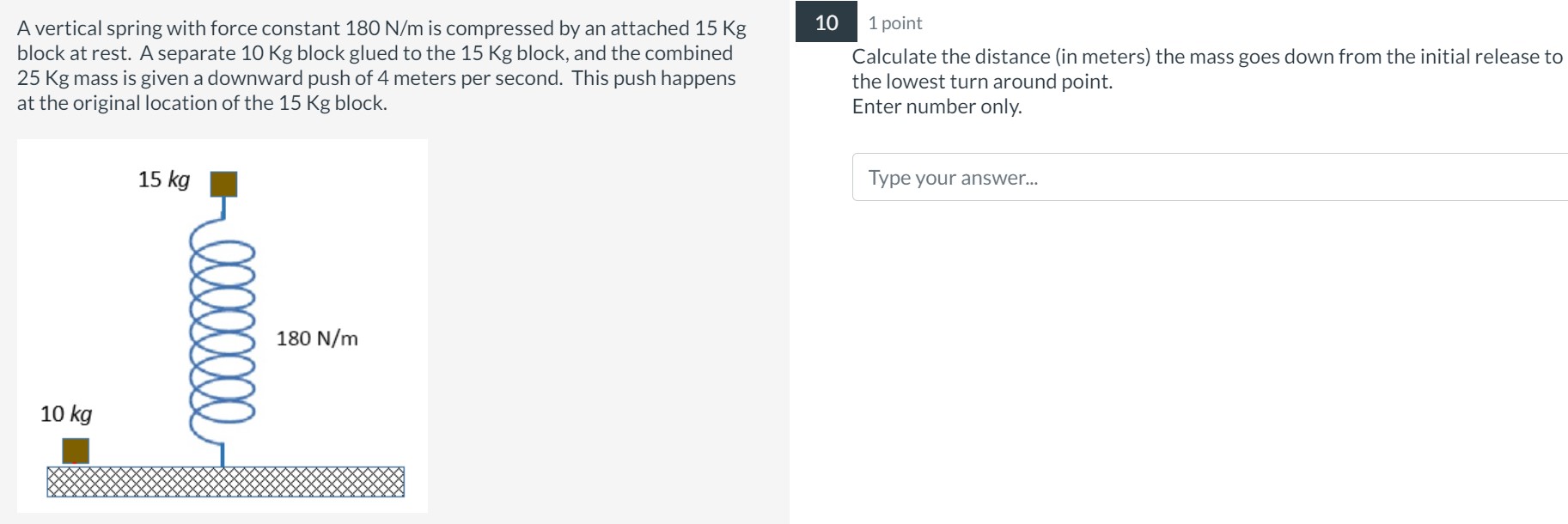Click the line starting "25 Kg mass is given"

(376, 78)
